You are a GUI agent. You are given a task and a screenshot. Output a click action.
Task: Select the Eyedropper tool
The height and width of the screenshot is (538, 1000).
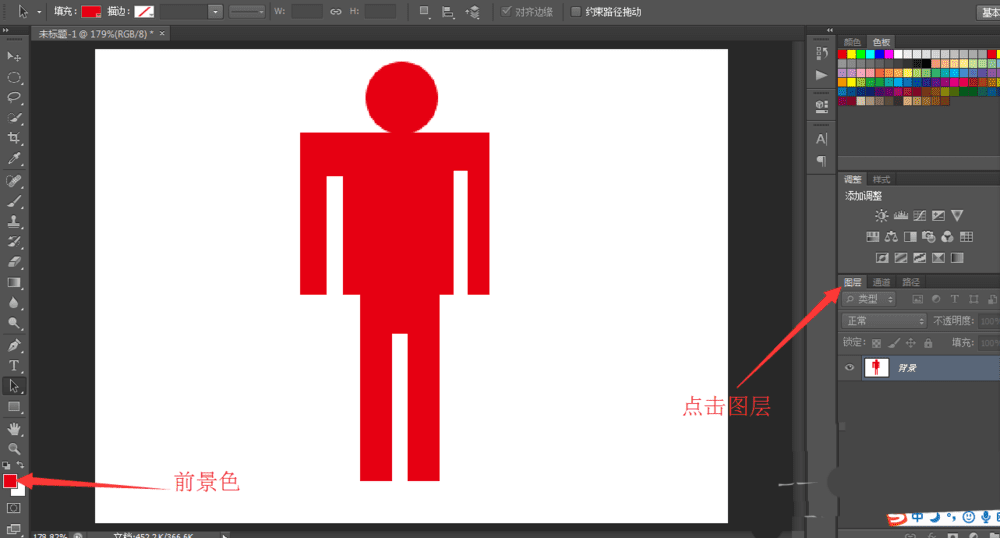14,159
